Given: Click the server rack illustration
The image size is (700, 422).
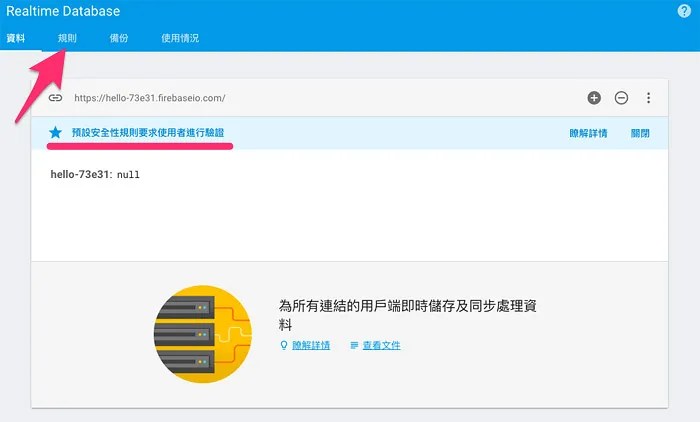Looking at the screenshot, I should pyautogui.click(x=203, y=334).
